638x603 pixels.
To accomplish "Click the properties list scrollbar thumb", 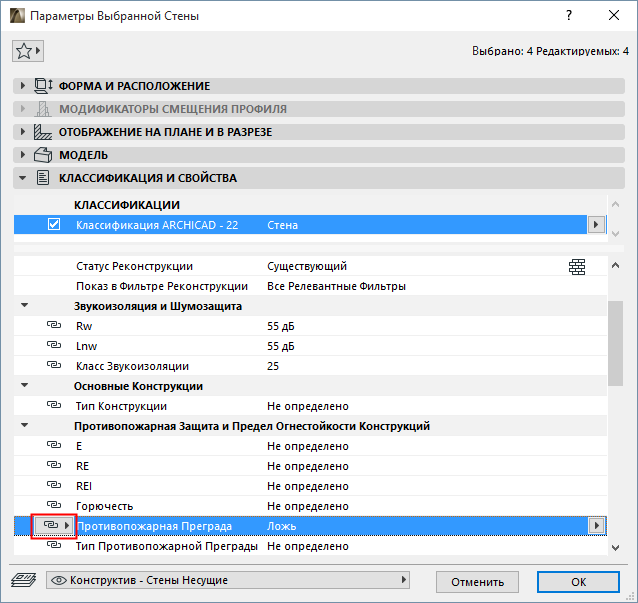I will 616,343.
